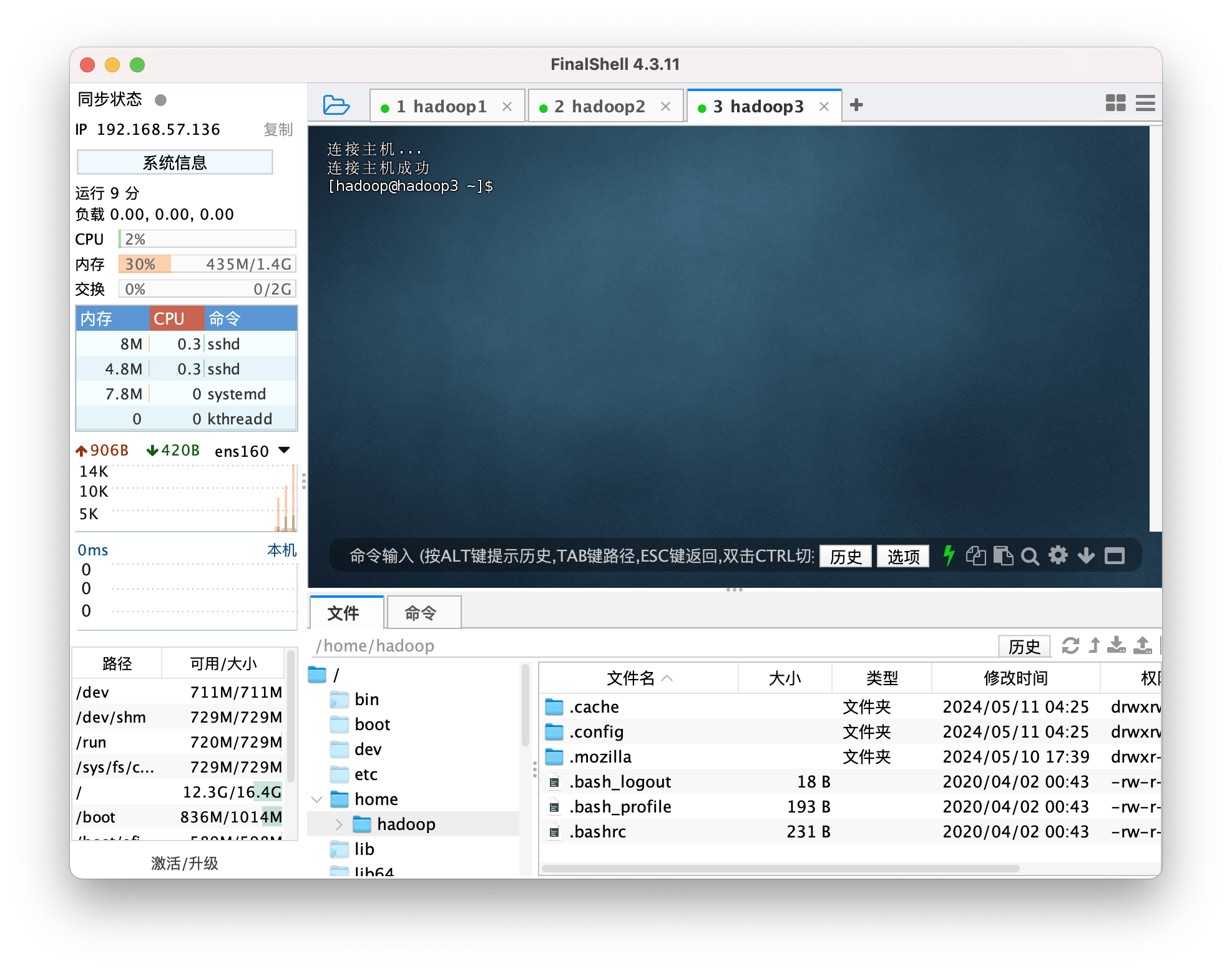Sort by 内存 column in process table
This screenshot has width=1232, height=971.
tap(112, 318)
